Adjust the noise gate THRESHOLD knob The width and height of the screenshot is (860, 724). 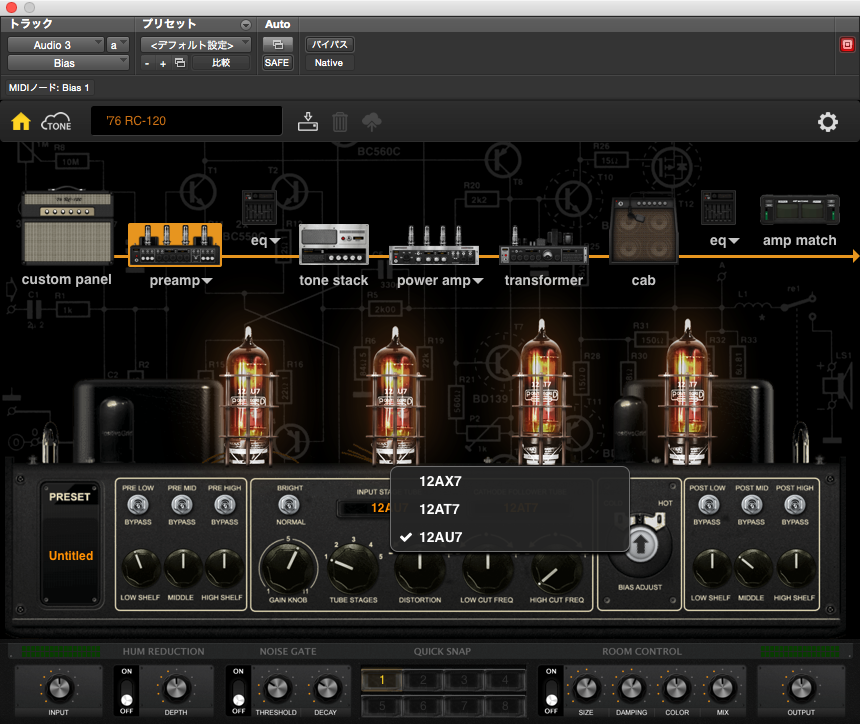click(x=276, y=688)
